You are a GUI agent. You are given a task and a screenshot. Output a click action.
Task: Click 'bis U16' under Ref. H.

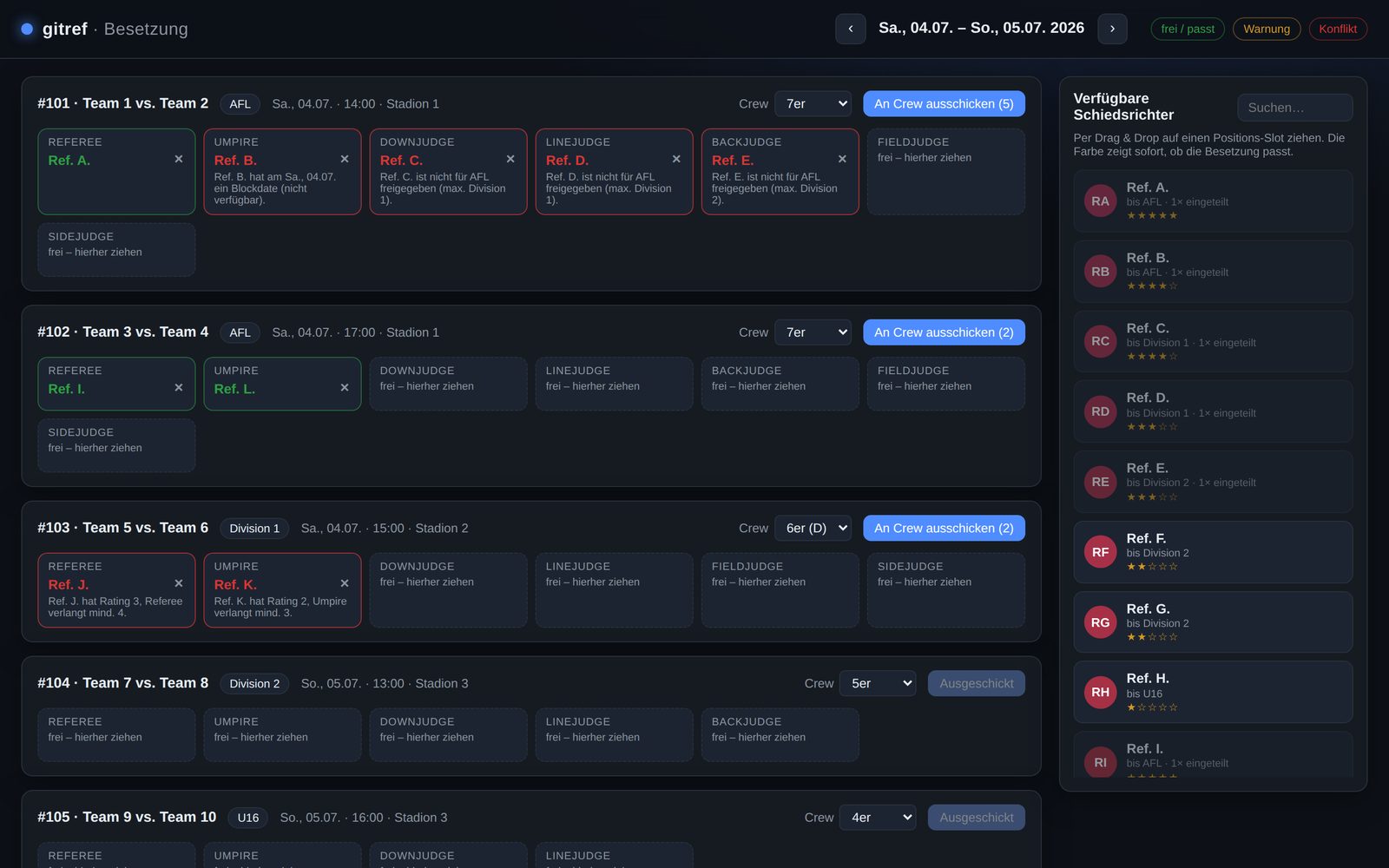coord(1144,694)
